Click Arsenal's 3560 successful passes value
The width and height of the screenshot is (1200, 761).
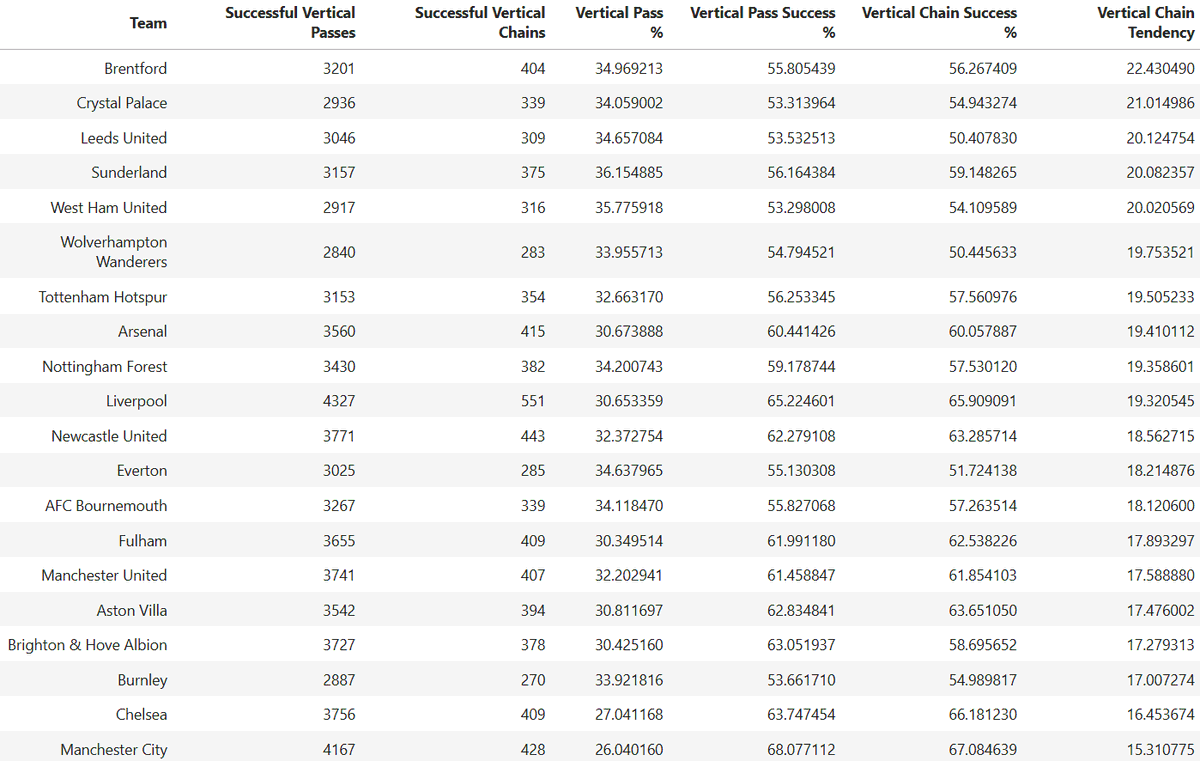(339, 332)
